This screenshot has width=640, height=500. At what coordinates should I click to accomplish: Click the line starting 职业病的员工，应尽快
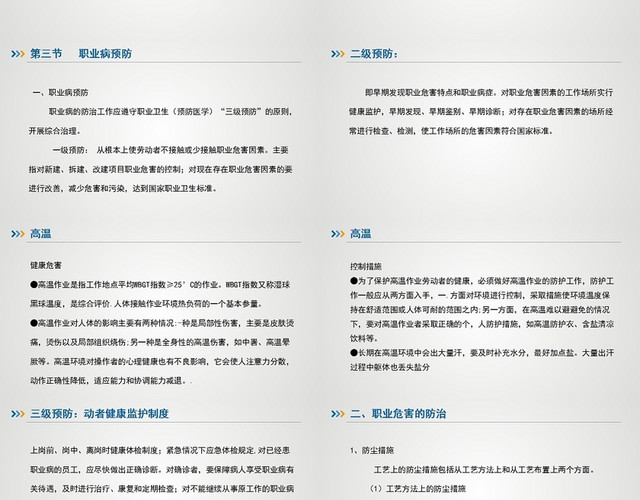click(x=162, y=470)
